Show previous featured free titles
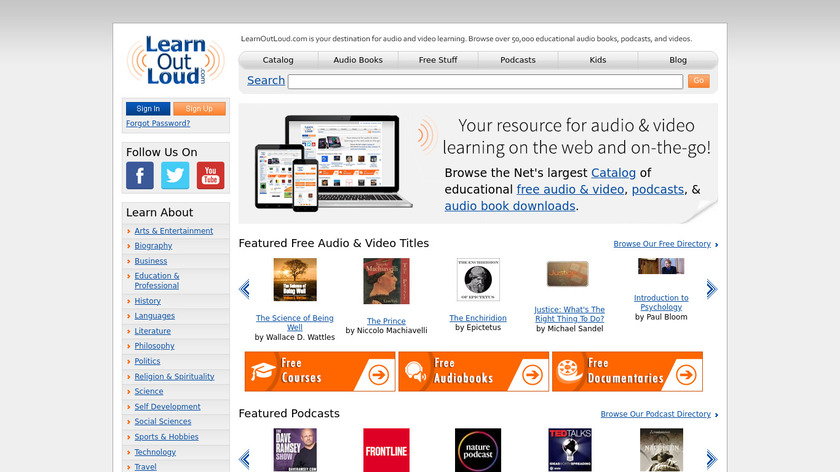Viewport: 840px width, 472px height. coord(244,289)
